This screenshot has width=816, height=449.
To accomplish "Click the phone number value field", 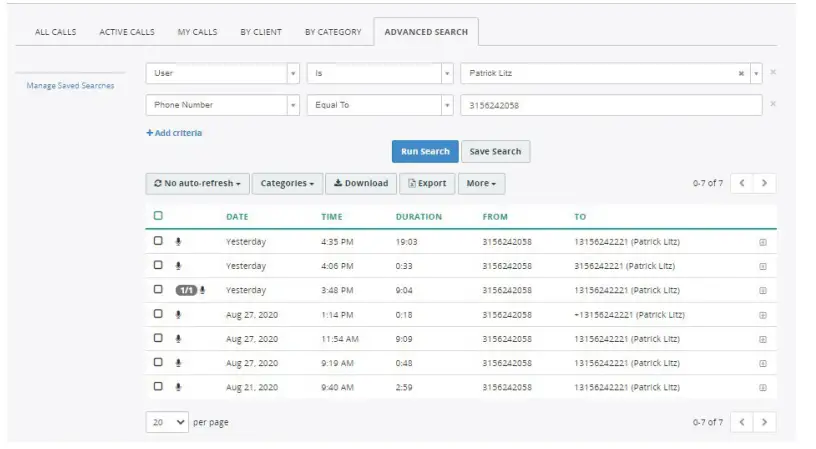I will coord(611,105).
